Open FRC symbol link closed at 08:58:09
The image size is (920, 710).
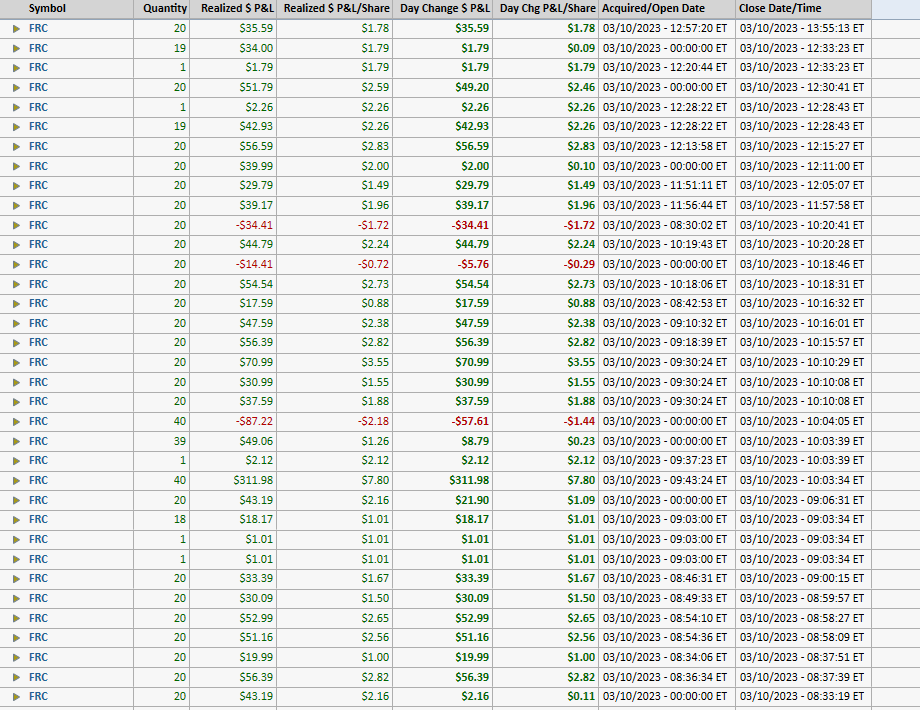pyautogui.click(x=38, y=637)
